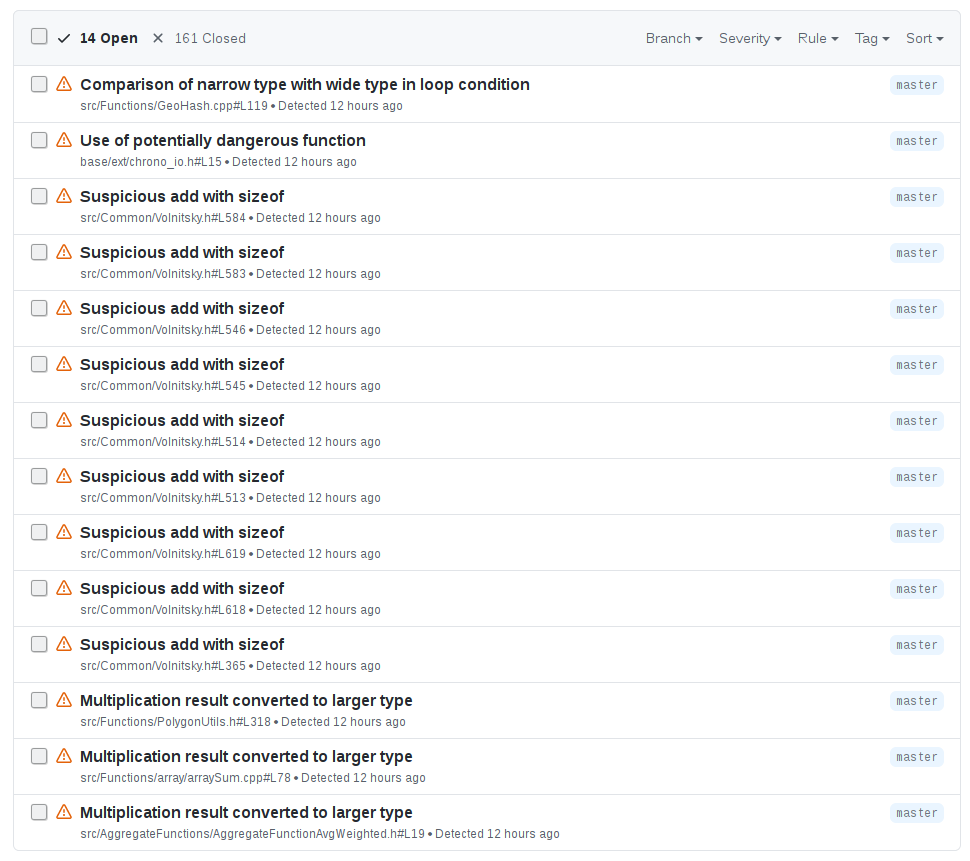Open Suspicious add with sizeof at Volnitsky.h#L365
The height and width of the screenshot is (861, 970).
pyautogui.click(x=182, y=645)
